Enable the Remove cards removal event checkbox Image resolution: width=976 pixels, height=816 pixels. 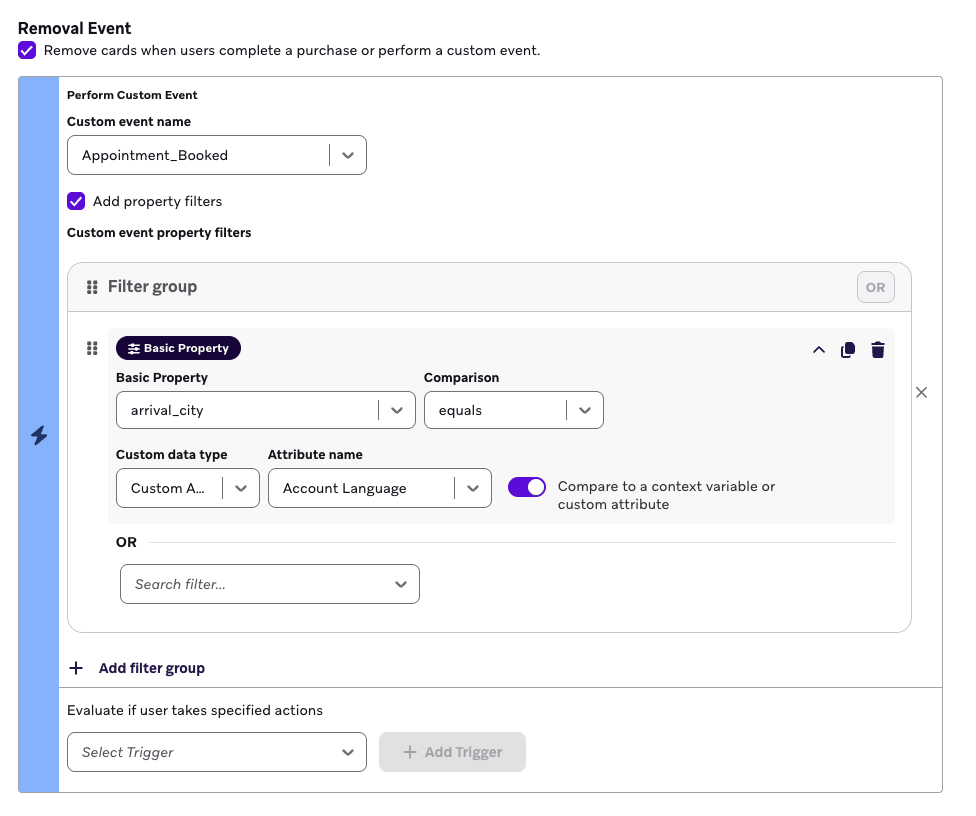pyautogui.click(x=26, y=50)
